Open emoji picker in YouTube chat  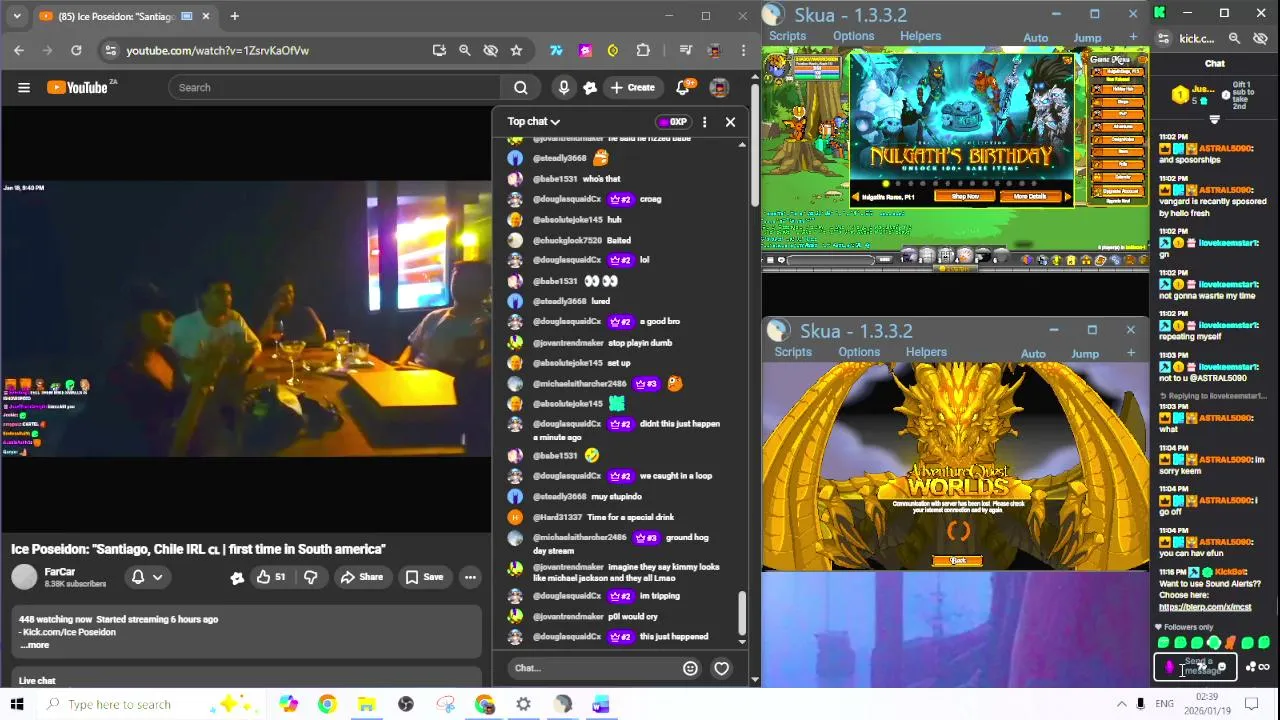pyautogui.click(x=690, y=668)
